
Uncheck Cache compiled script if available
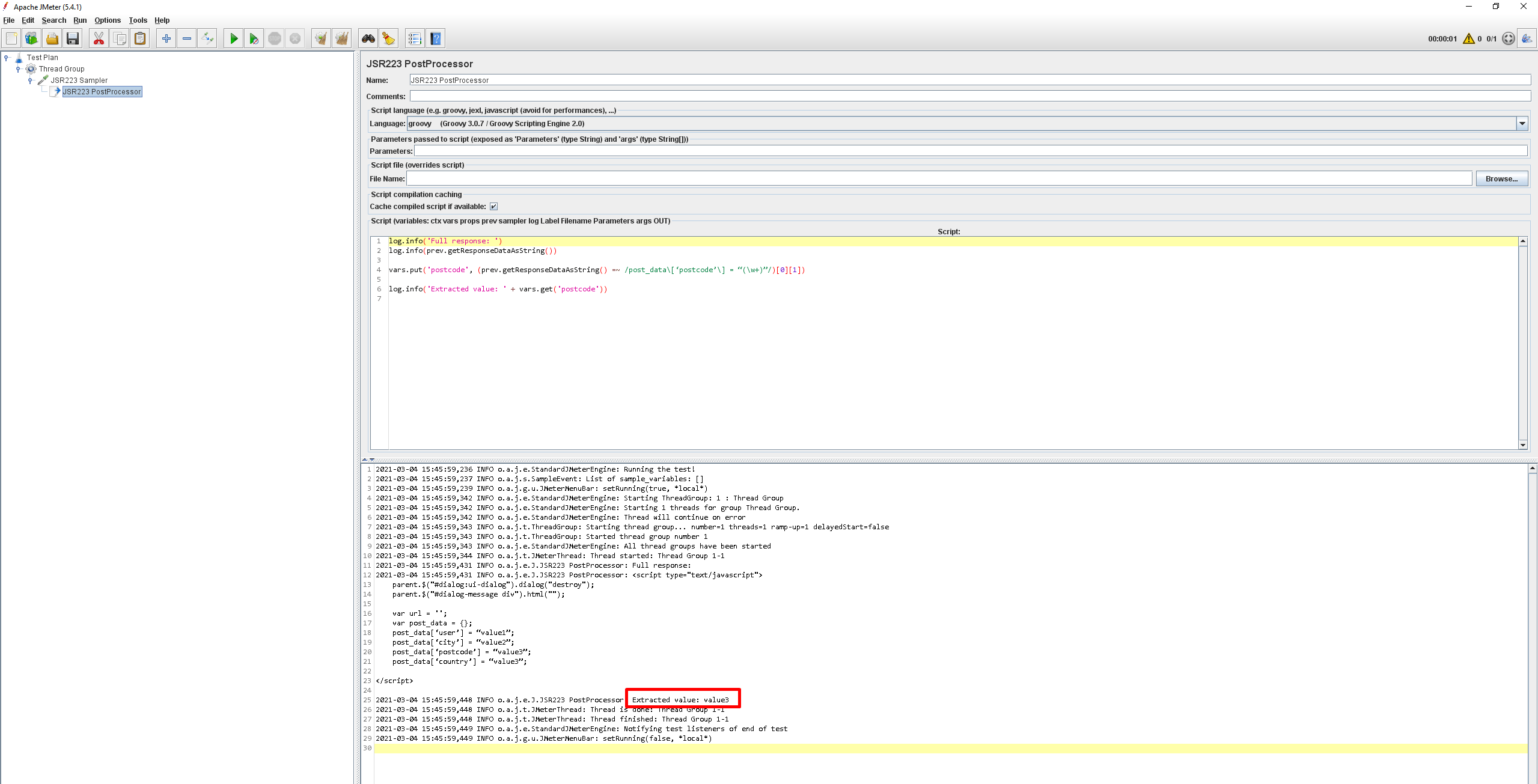click(493, 206)
